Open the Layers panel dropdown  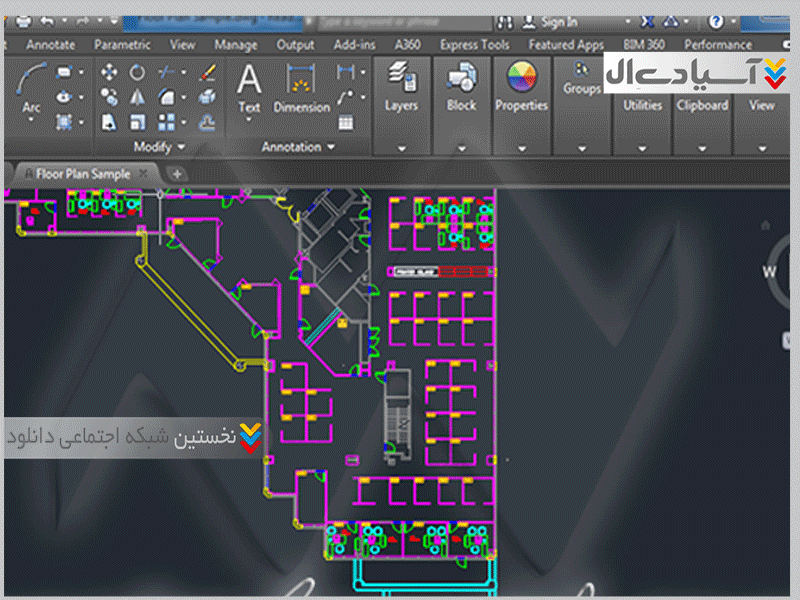401,148
